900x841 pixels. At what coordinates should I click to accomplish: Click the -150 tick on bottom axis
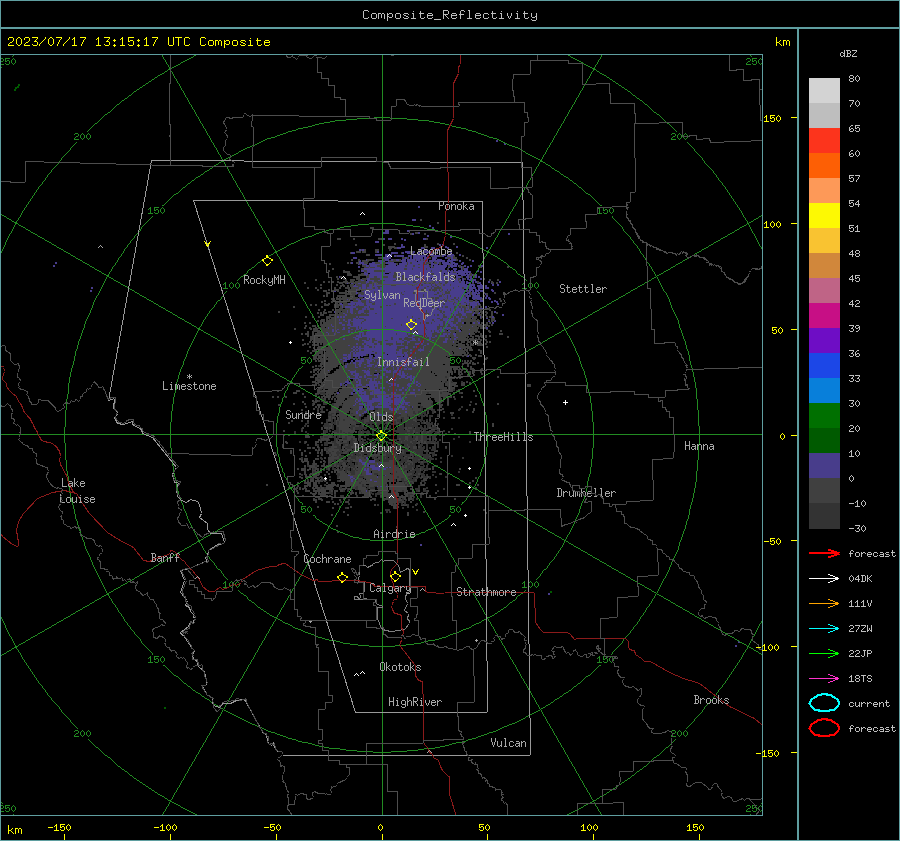[59, 827]
